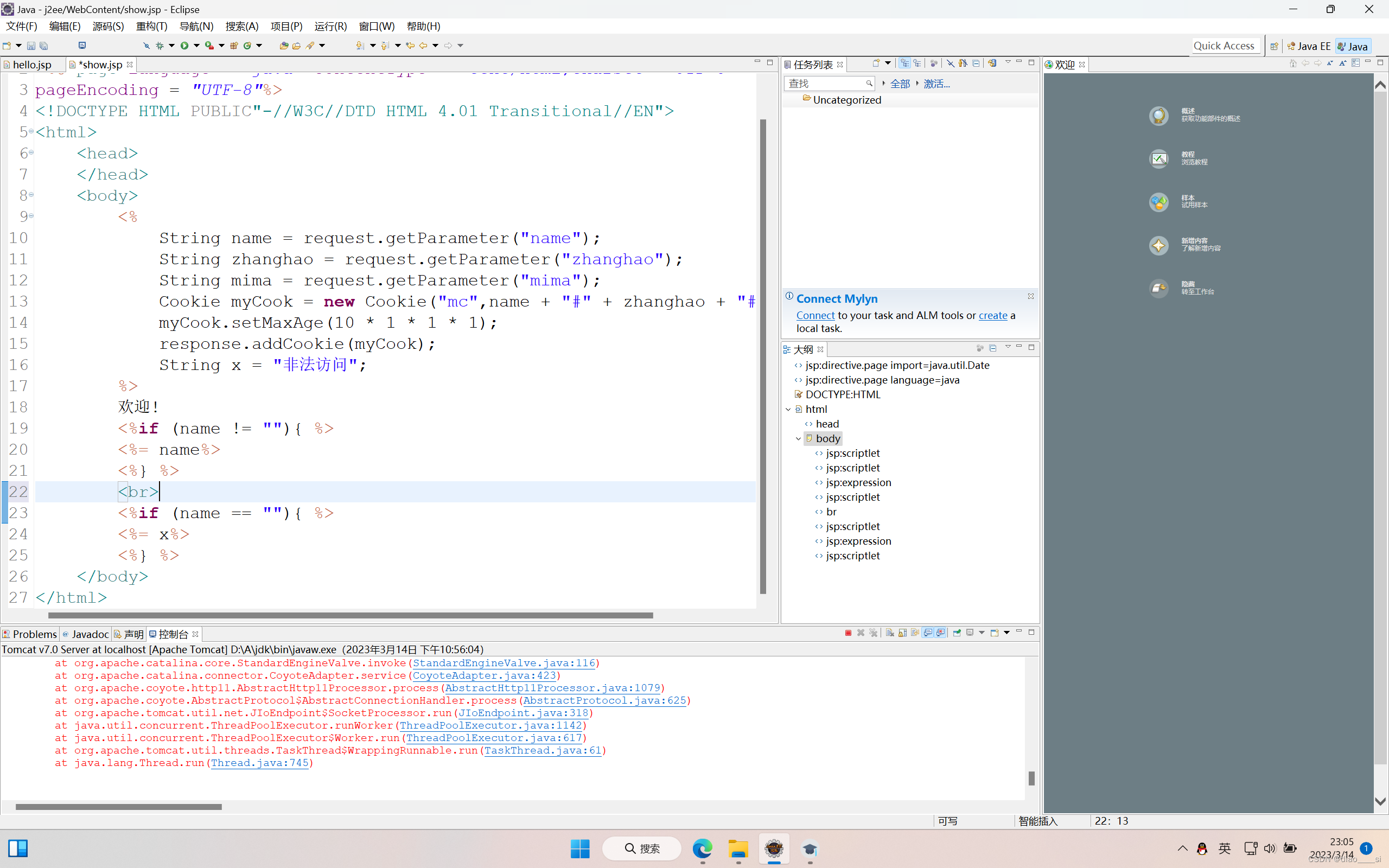Image resolution: width=1389 pixels, height=868 pixels.
Task: Click the Clear Console icon
Action: pyautogui.click(x=890, y=633)
